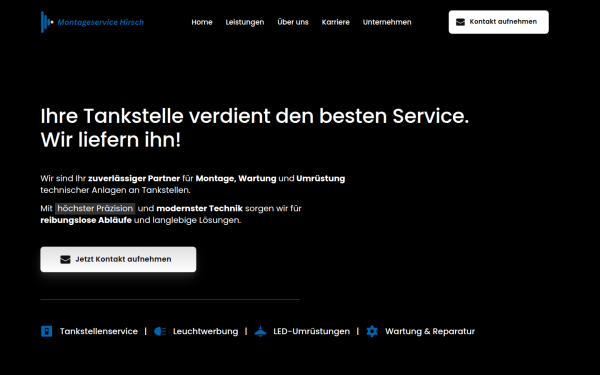The height and width of the screenshot is (375, 600).
Task: Click the bold text reibungslose Abläufe
Action: point(86,220)
